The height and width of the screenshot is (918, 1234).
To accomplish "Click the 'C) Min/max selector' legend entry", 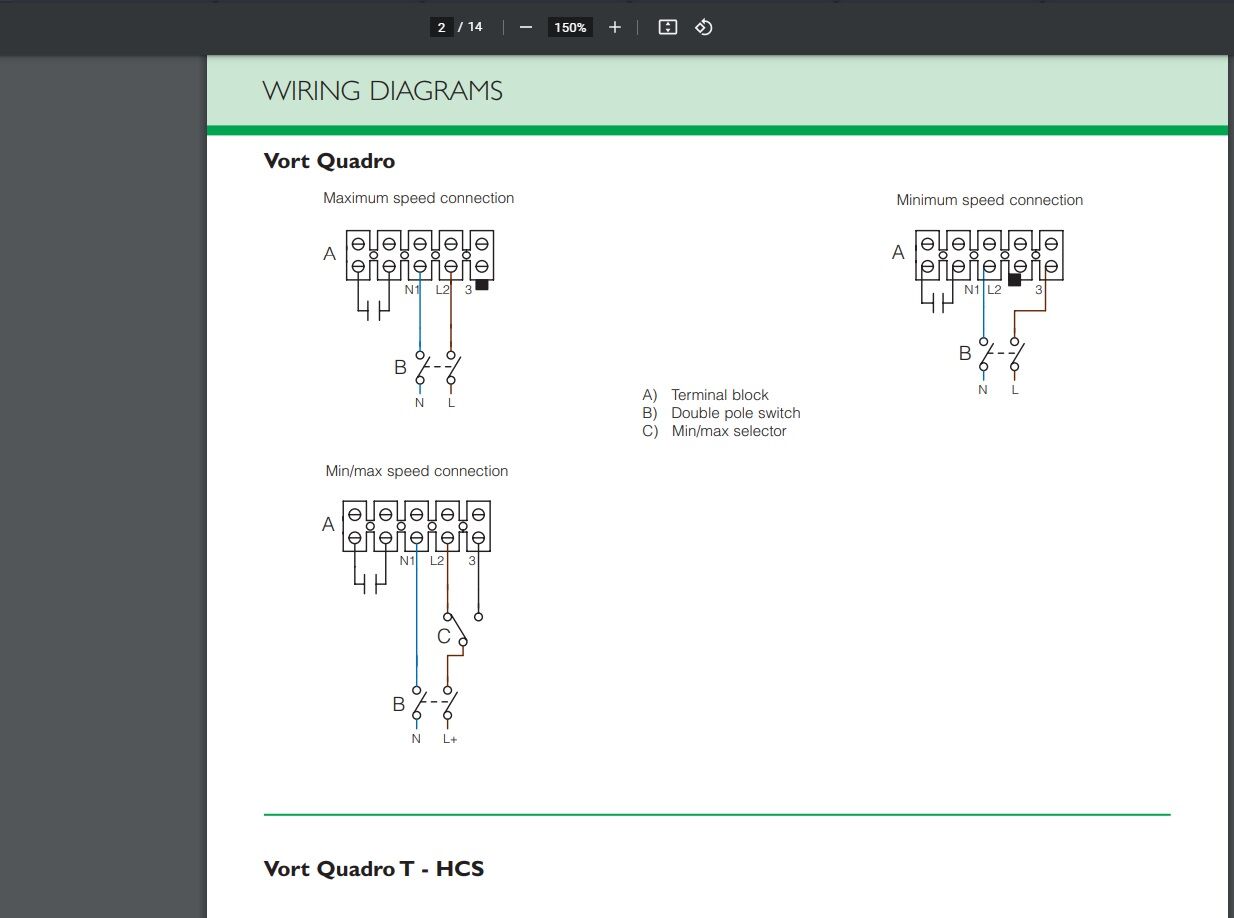I will click(715, 431).
